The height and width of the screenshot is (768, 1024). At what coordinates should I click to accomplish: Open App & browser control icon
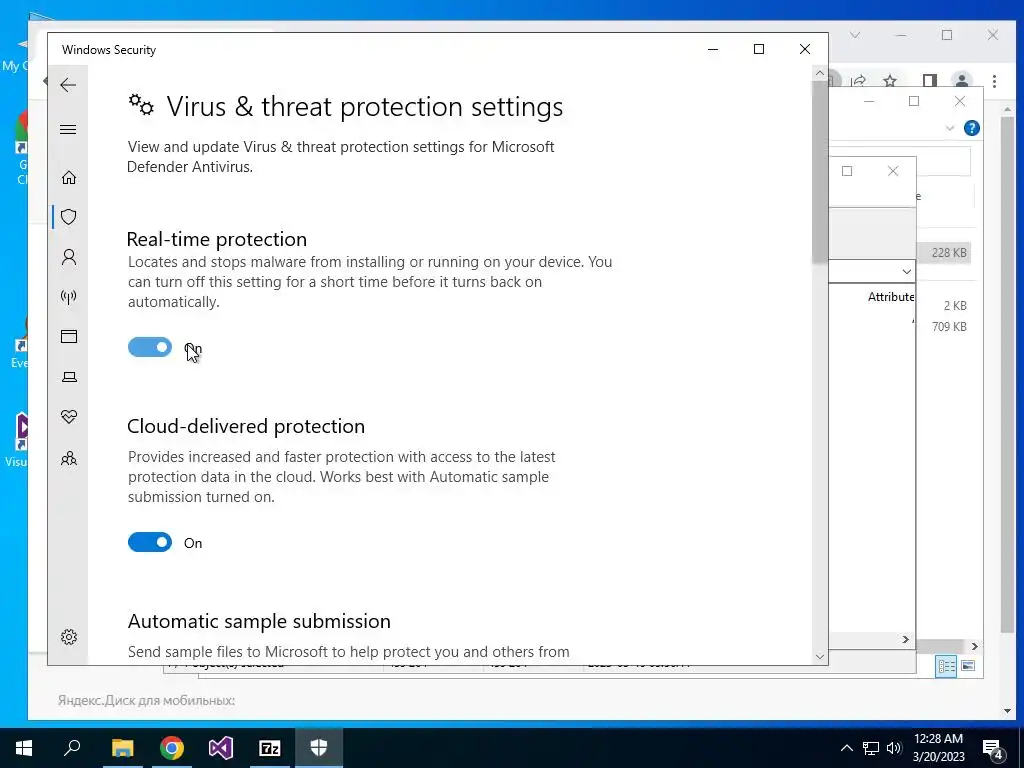coord(69,336)
